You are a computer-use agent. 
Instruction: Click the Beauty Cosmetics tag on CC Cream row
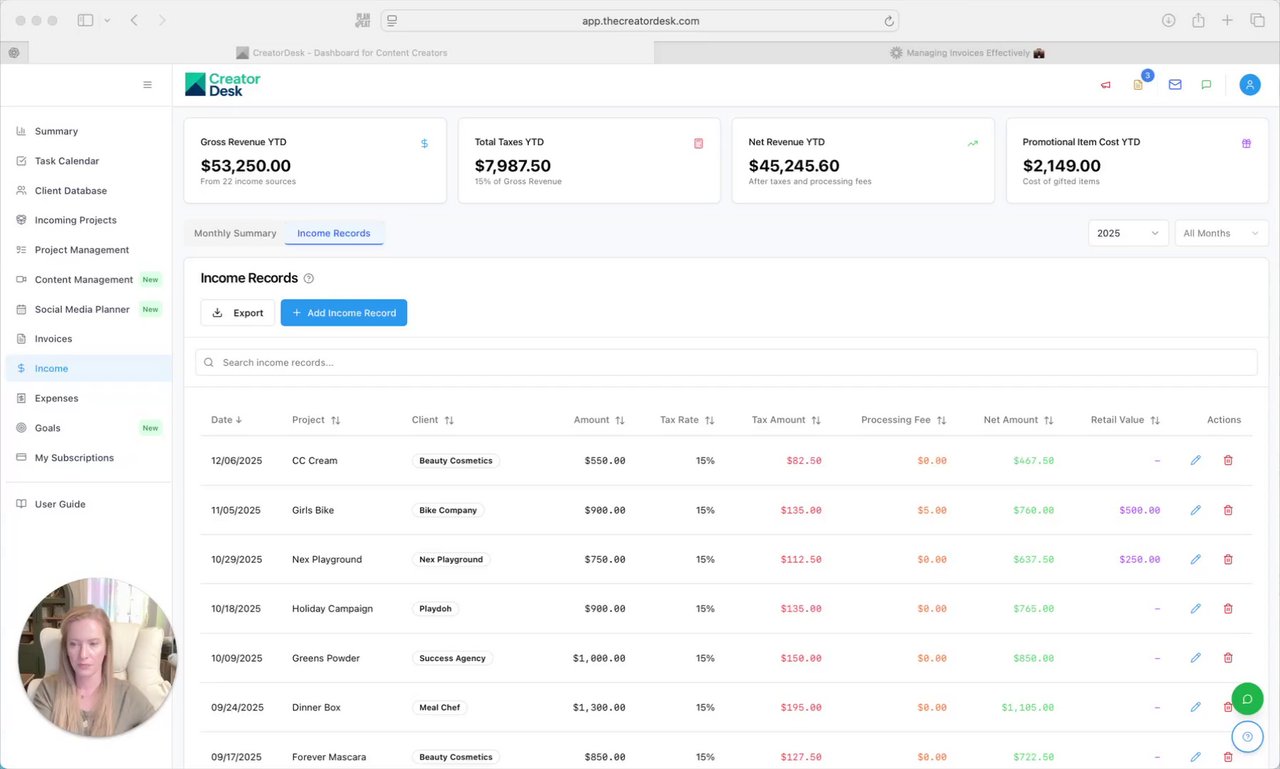[456, 461]
